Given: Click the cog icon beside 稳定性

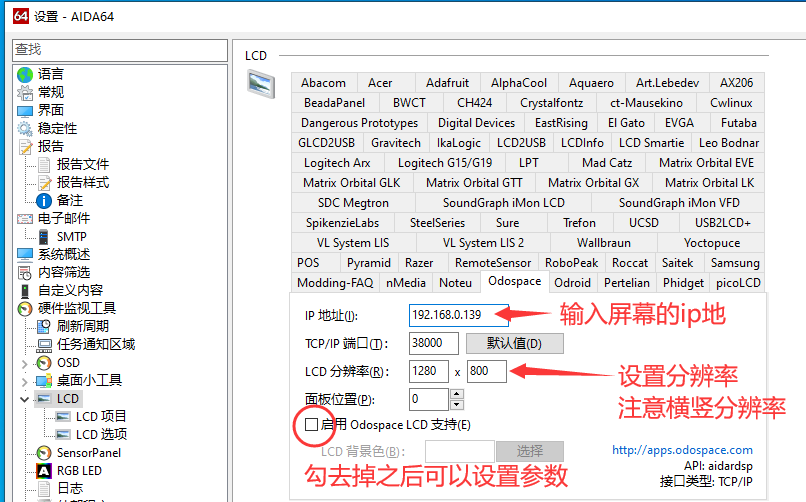Looking at the screenshot, I should [x=25, y=128].
